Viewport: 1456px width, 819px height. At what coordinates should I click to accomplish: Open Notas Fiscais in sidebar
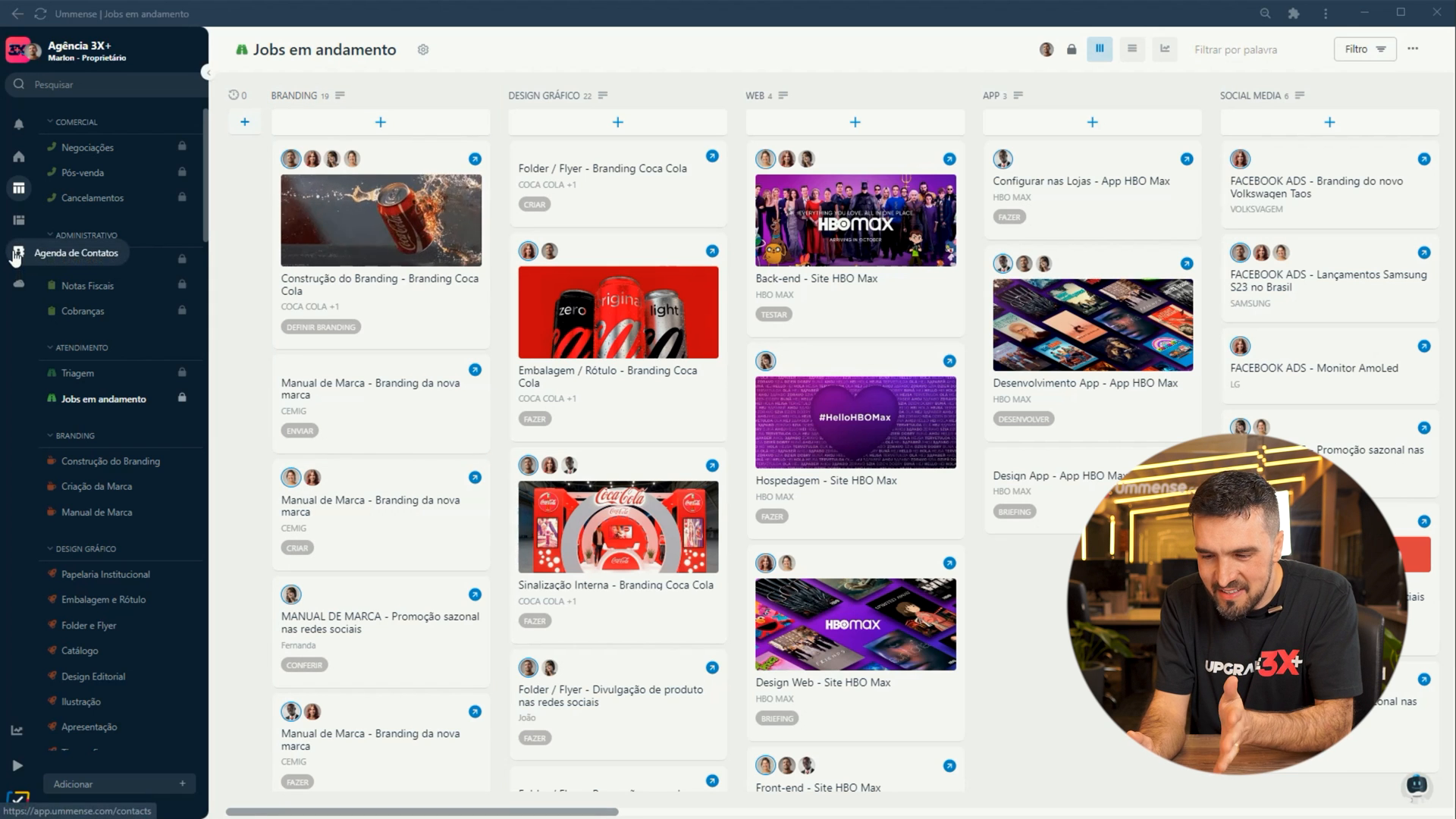(87, 286)
